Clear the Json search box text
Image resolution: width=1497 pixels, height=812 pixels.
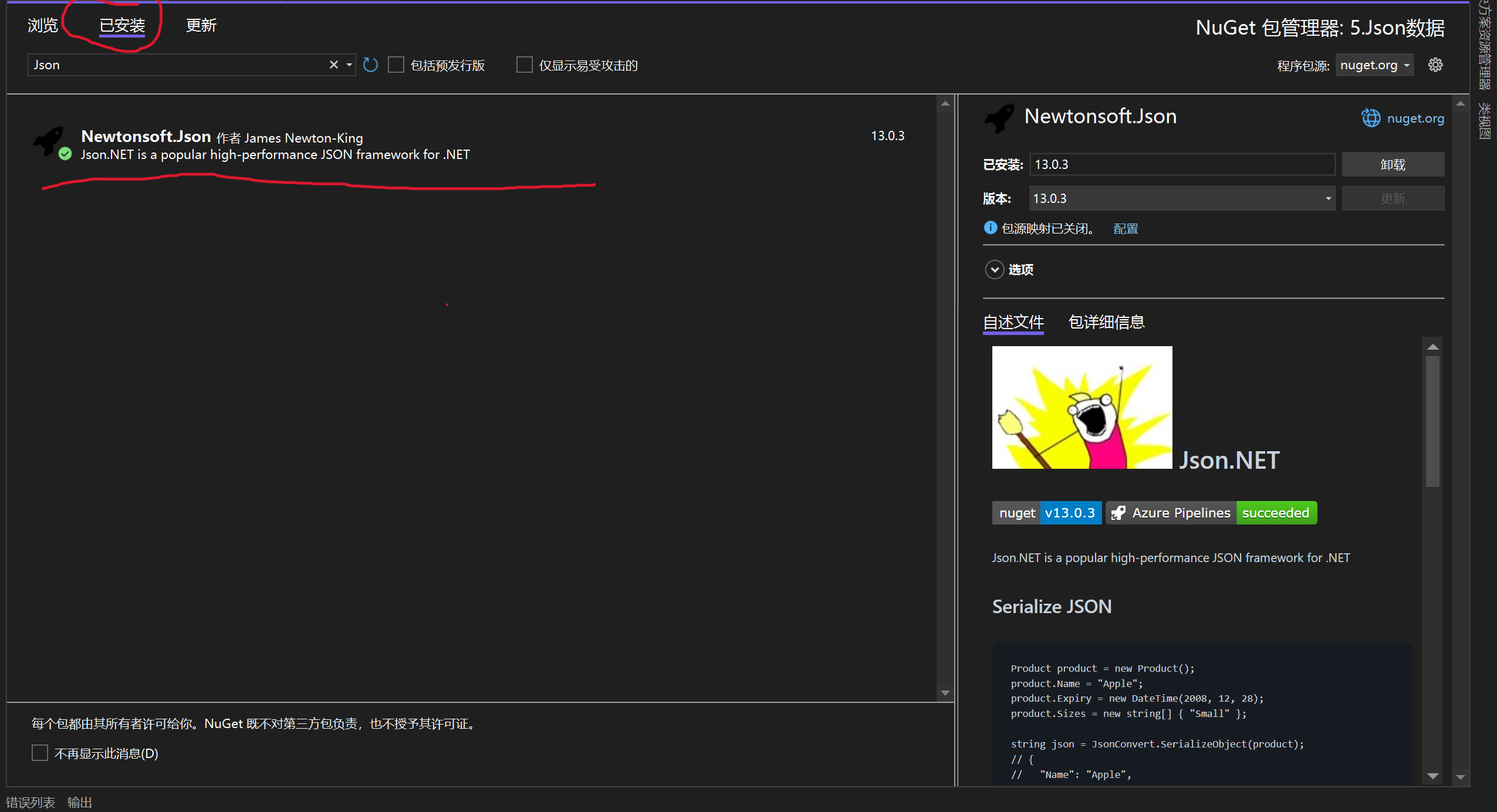[x=333, y=65]
